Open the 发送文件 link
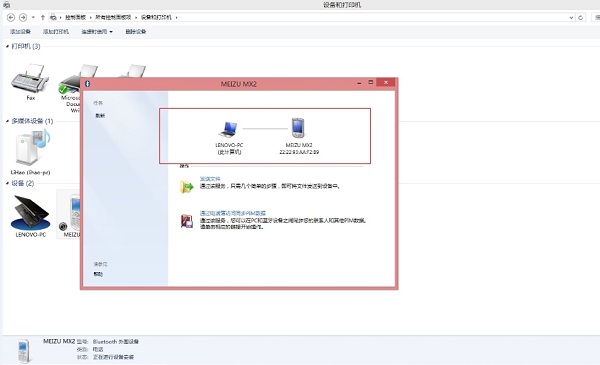 (210, 179)
